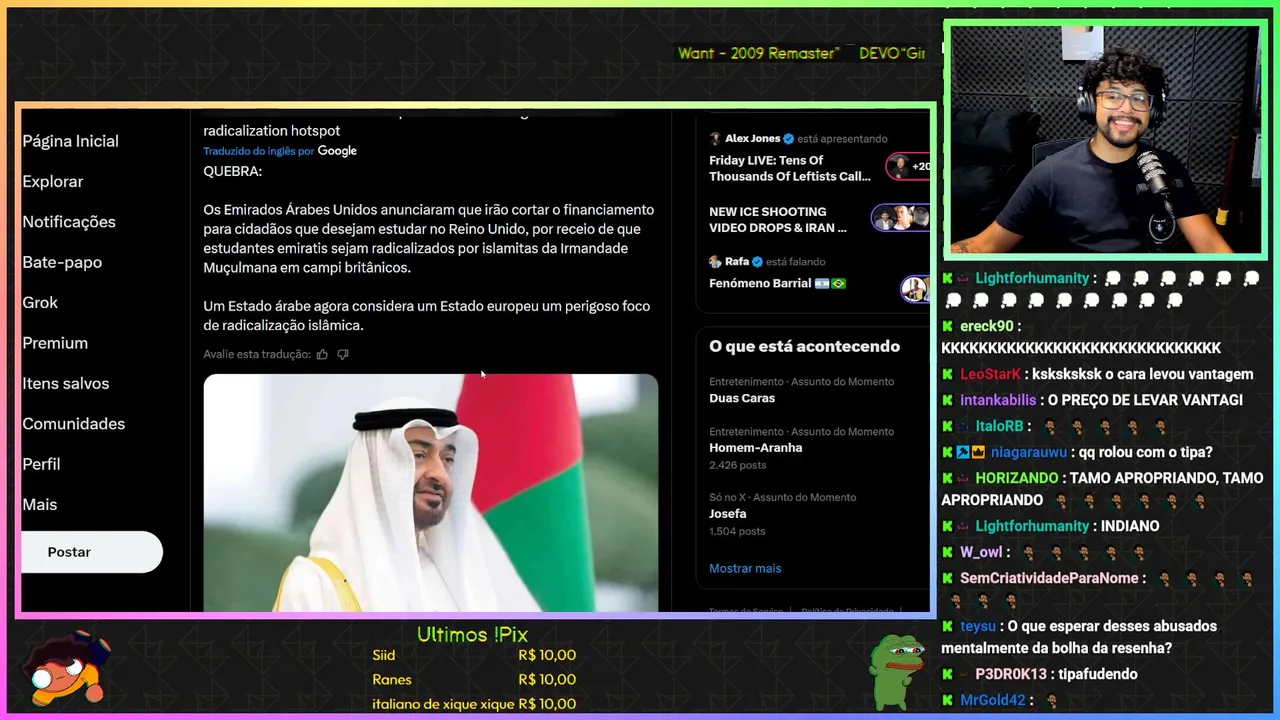Screen dimensions: 1280x720
Task: Click the 'QUEBRA:' text in post
Action: (232, 171)
